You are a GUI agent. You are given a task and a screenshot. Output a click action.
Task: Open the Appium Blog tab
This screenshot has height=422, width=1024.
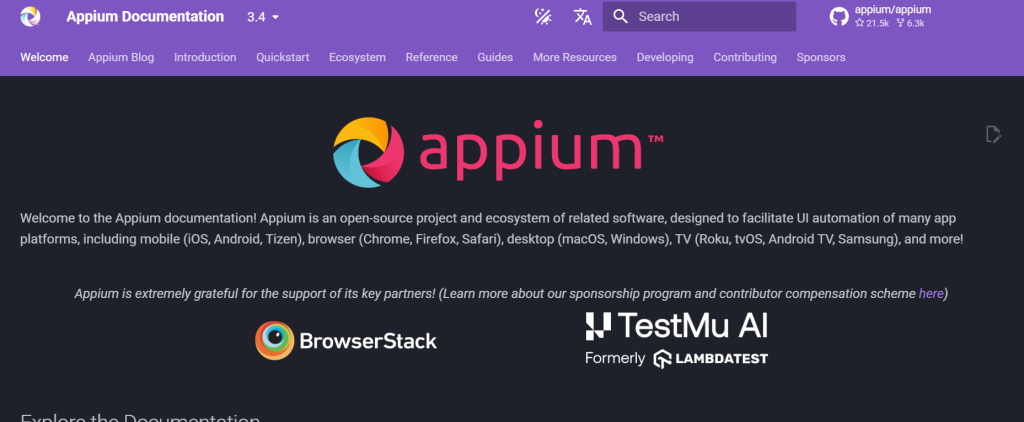click(121, 57)
